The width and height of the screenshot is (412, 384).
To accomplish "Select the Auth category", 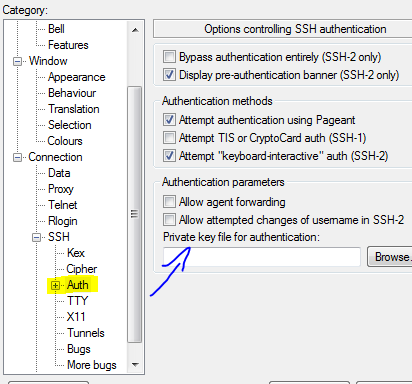I will pos(78,285).
